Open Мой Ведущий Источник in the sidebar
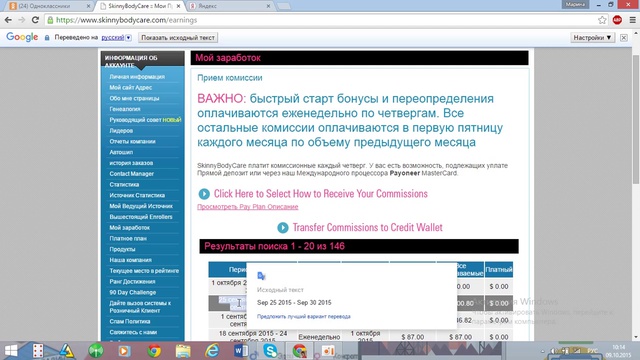640x360 pixels. coord(141,206)
